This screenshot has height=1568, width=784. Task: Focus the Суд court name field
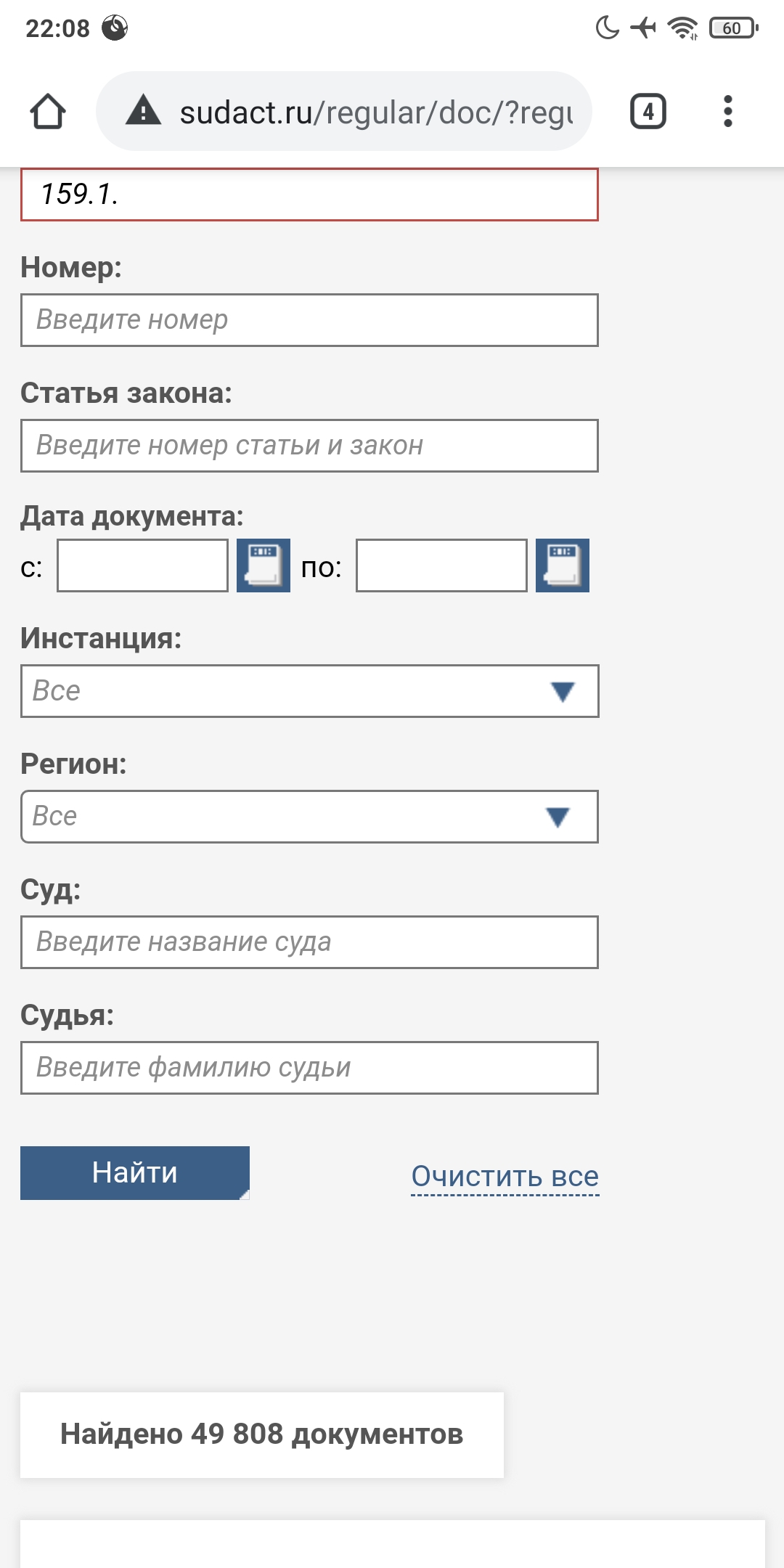click(309, 942)
